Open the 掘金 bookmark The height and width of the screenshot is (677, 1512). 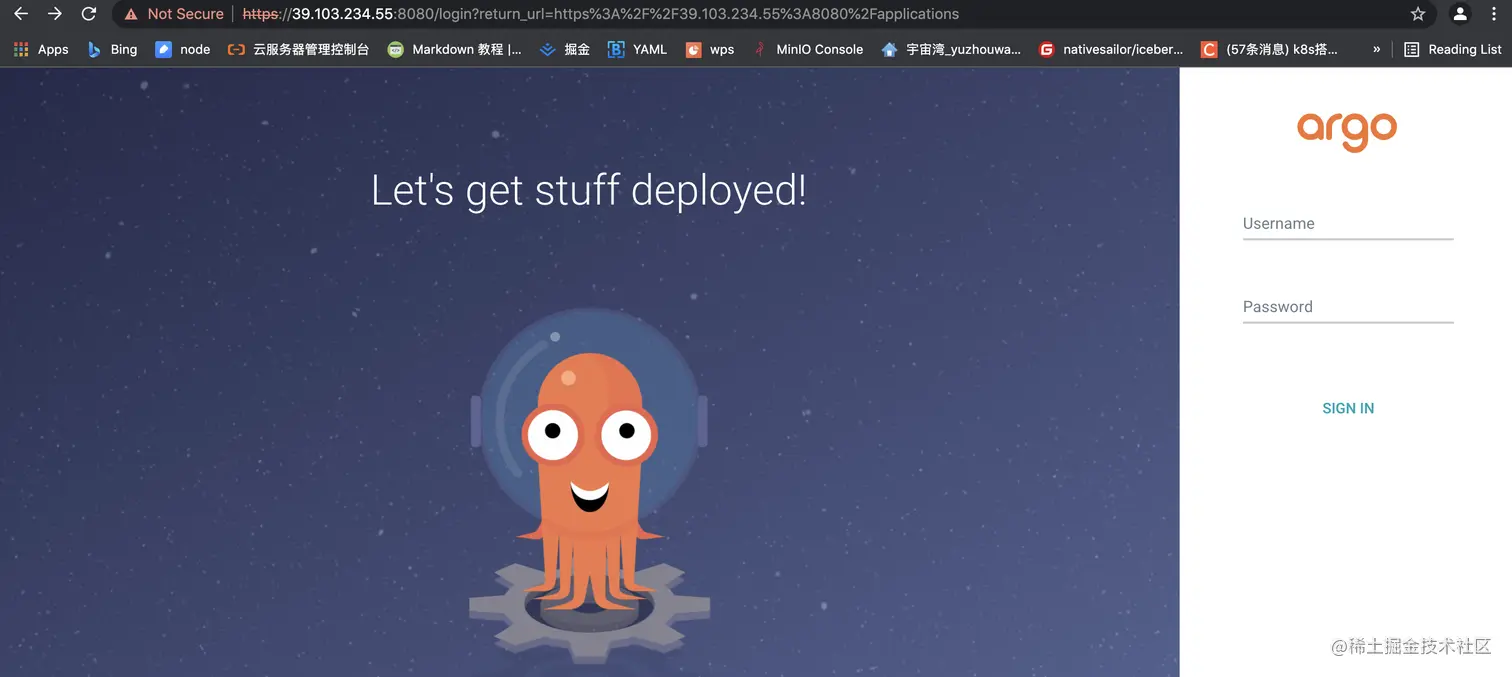[x=565, y=49]
